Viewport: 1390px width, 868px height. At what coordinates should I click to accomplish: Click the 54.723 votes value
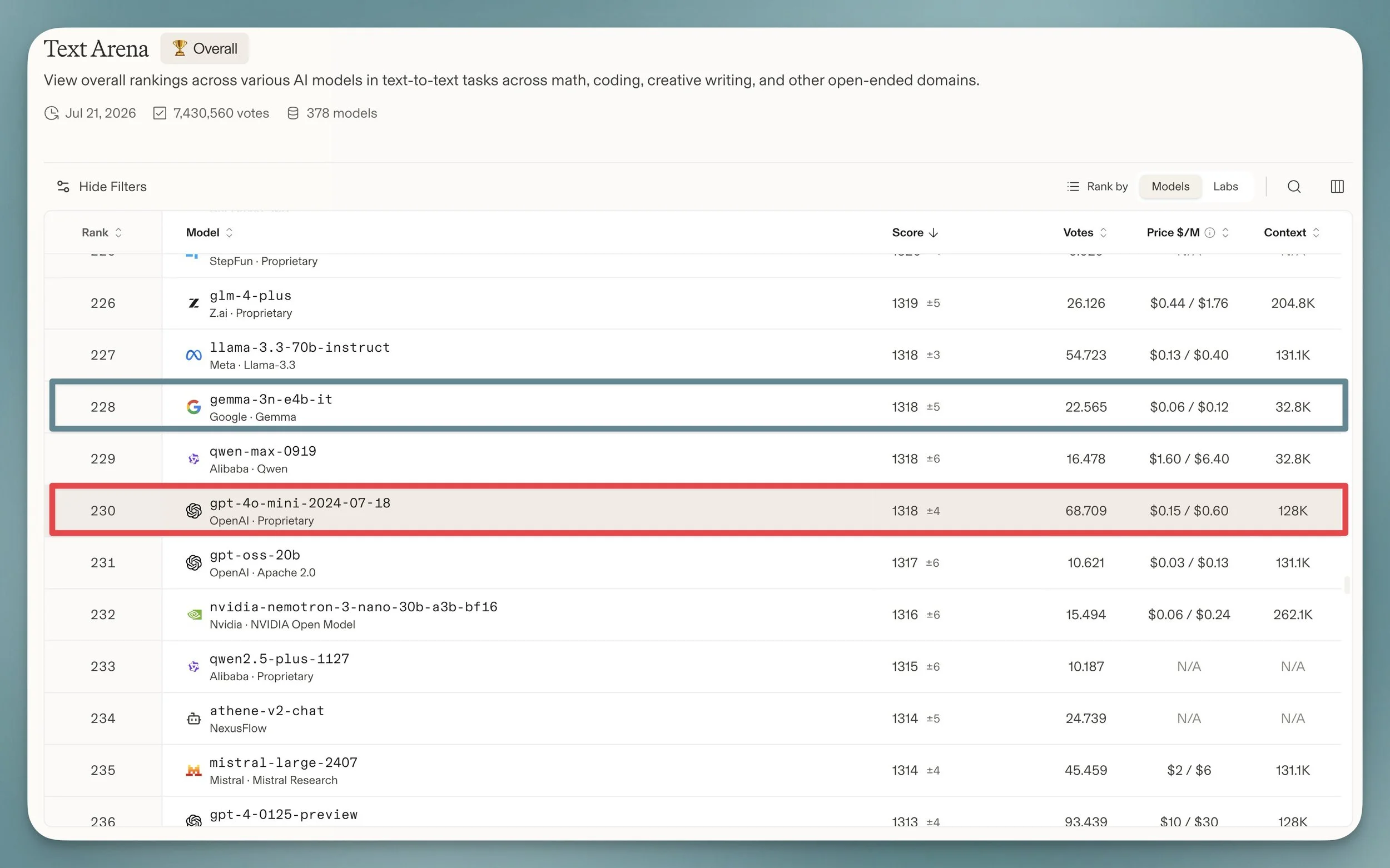click(1085, 355)
